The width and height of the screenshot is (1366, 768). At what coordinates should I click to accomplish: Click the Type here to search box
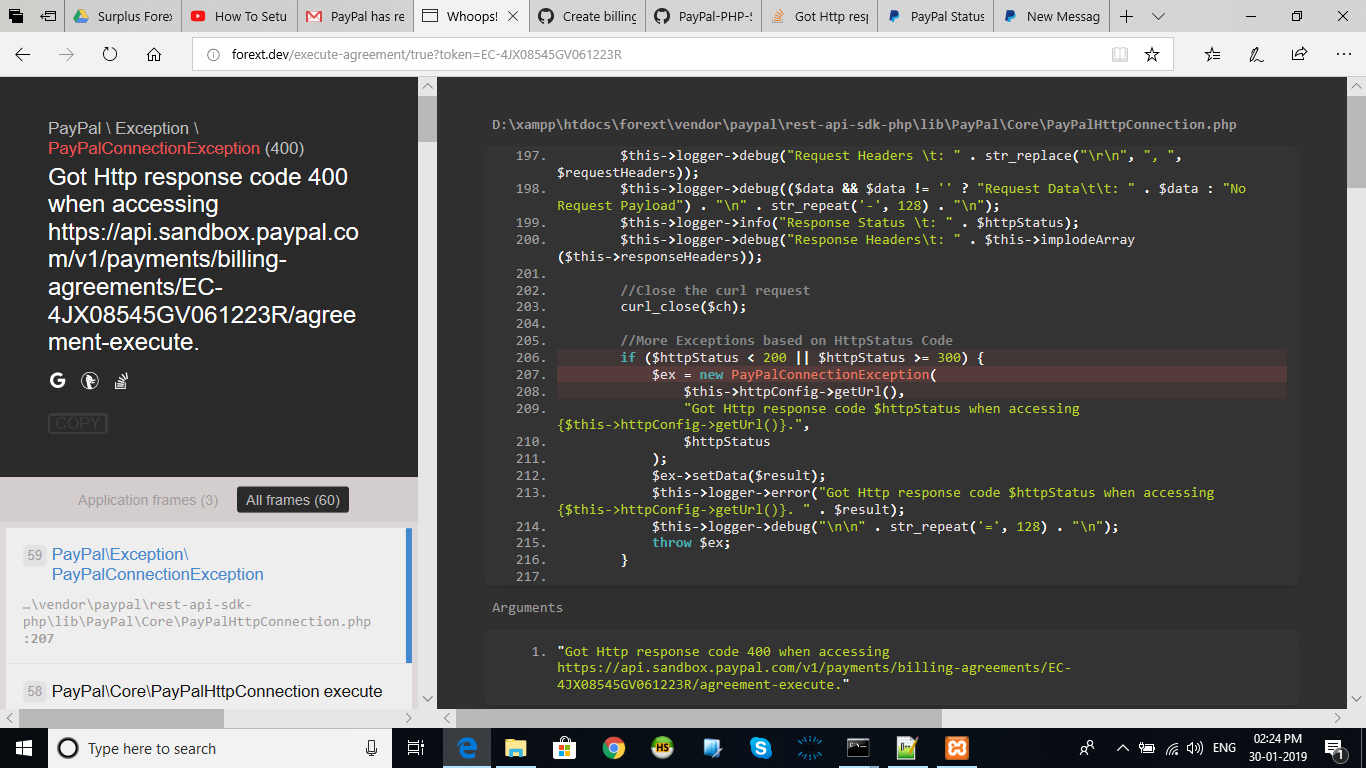coord(220,748)
